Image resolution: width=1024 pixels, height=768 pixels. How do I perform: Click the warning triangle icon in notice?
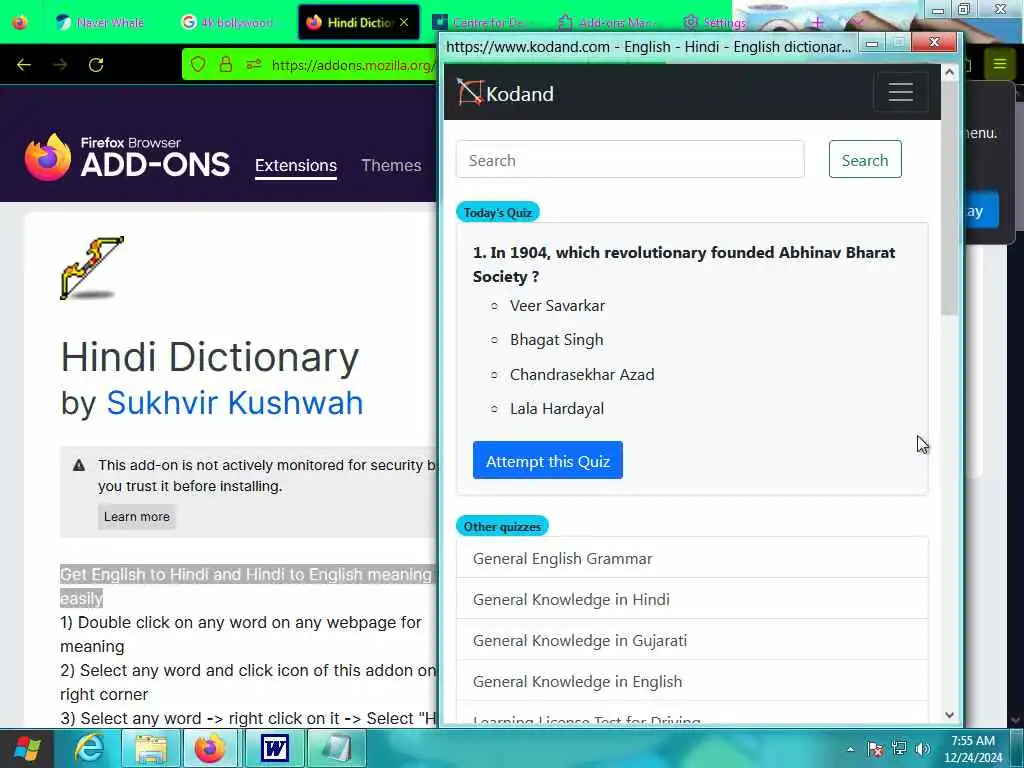pos(79,465)
